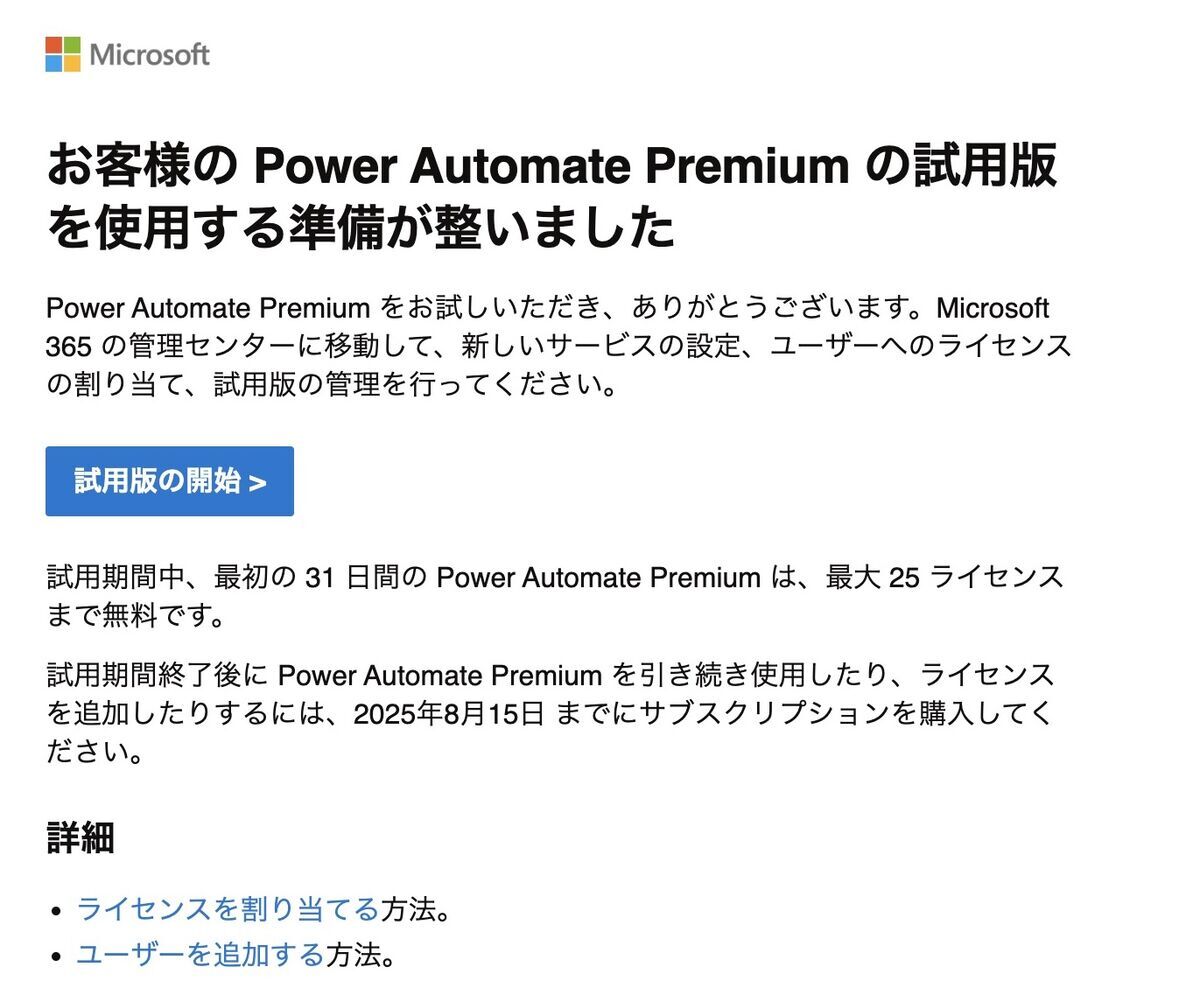Click the yellow square of the Microsoft logo

click(72, 64)
